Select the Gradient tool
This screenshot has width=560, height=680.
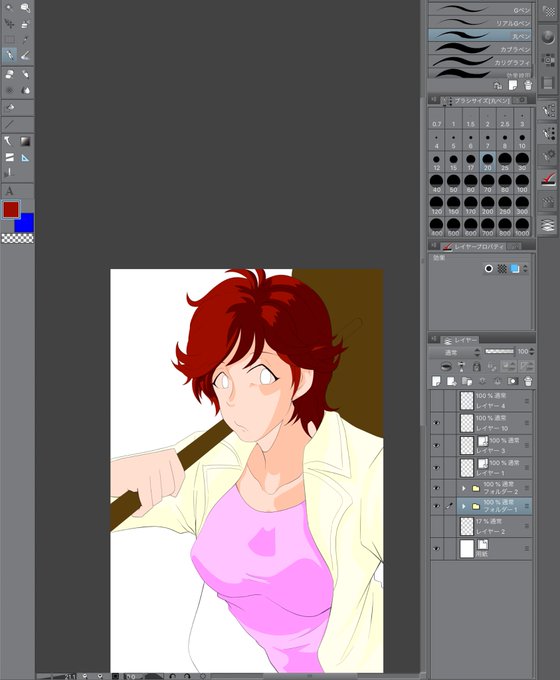click(25, 141)
